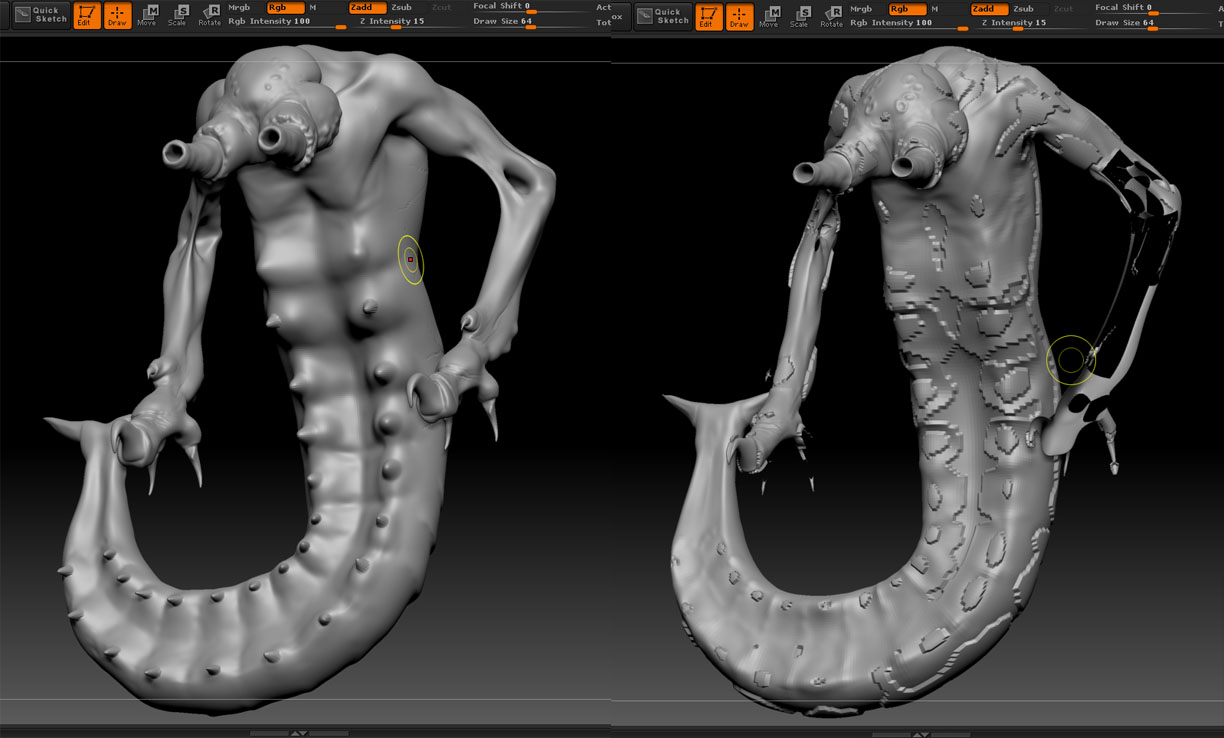Select the Rotate tool icon

[208, 14]
